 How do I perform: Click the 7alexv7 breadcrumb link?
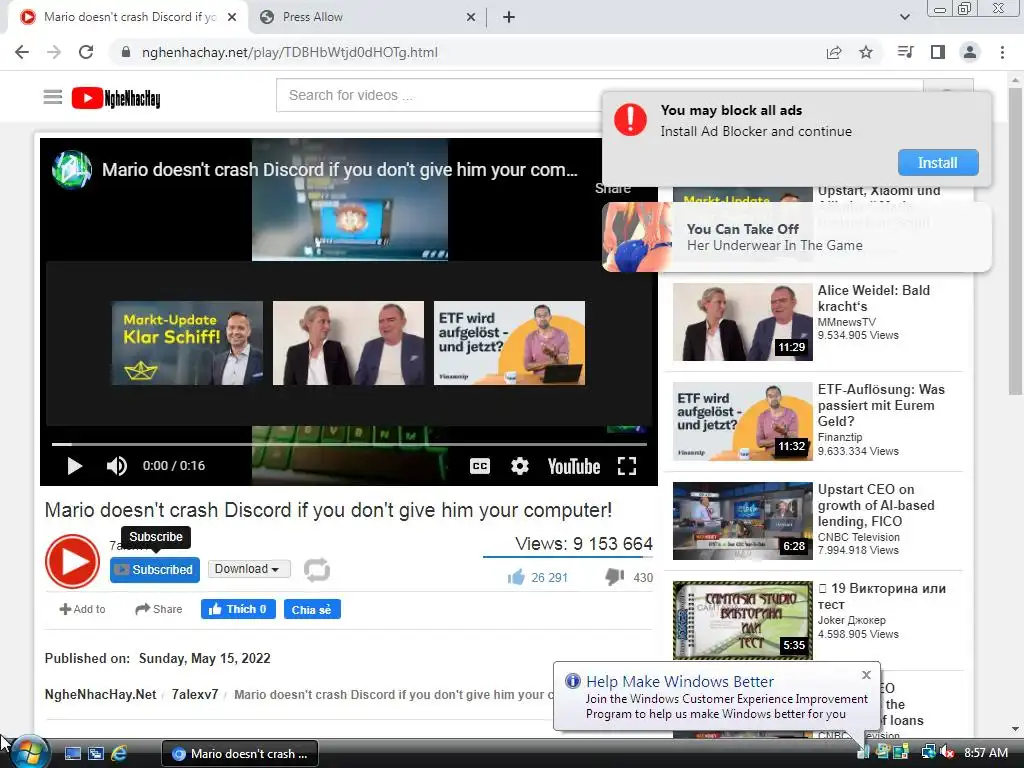point(195,694)
